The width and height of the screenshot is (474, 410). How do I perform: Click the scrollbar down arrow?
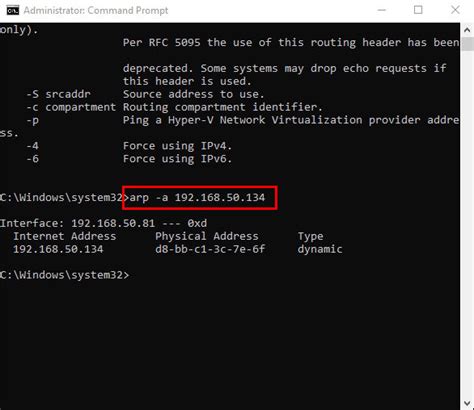tap(467, 404)
